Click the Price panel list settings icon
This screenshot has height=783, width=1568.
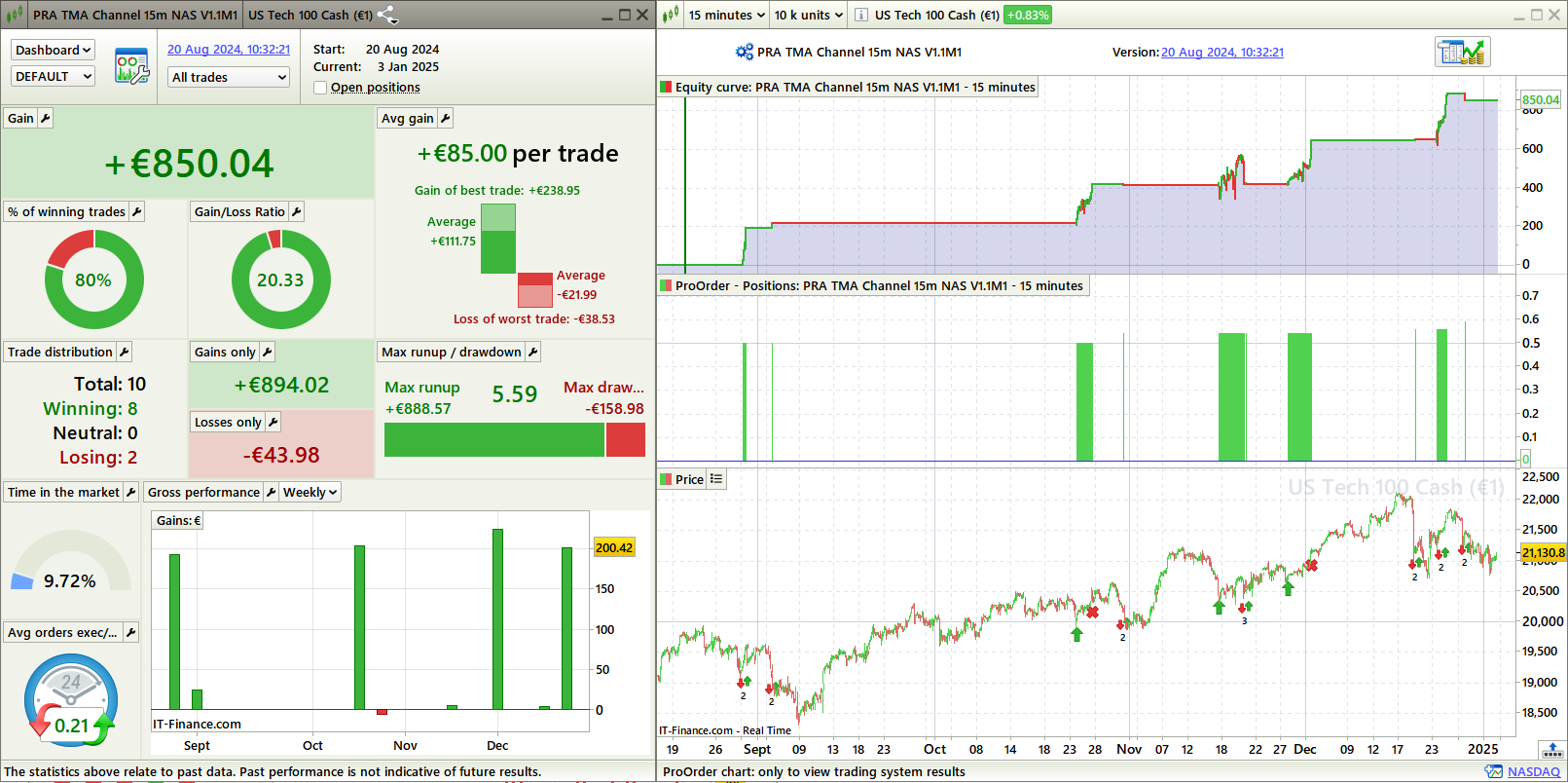tap(716, 478)
